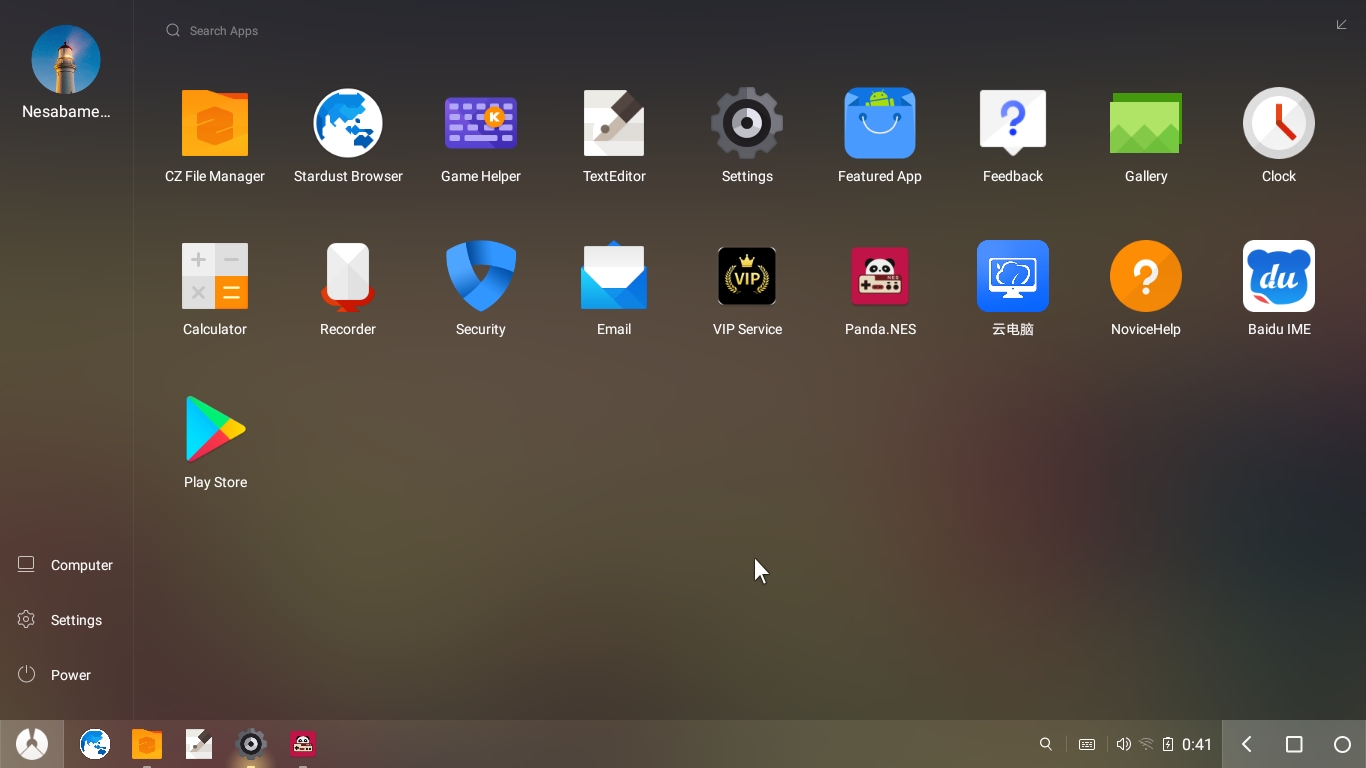Viewport: 1366px width, 768px height.
Task: Open Featured App store icon
Action: click(x=880, y=124)
